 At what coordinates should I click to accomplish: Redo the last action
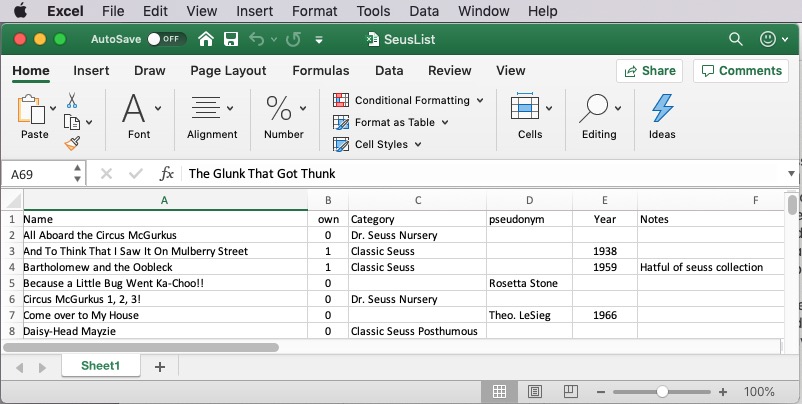coord(293,39)
